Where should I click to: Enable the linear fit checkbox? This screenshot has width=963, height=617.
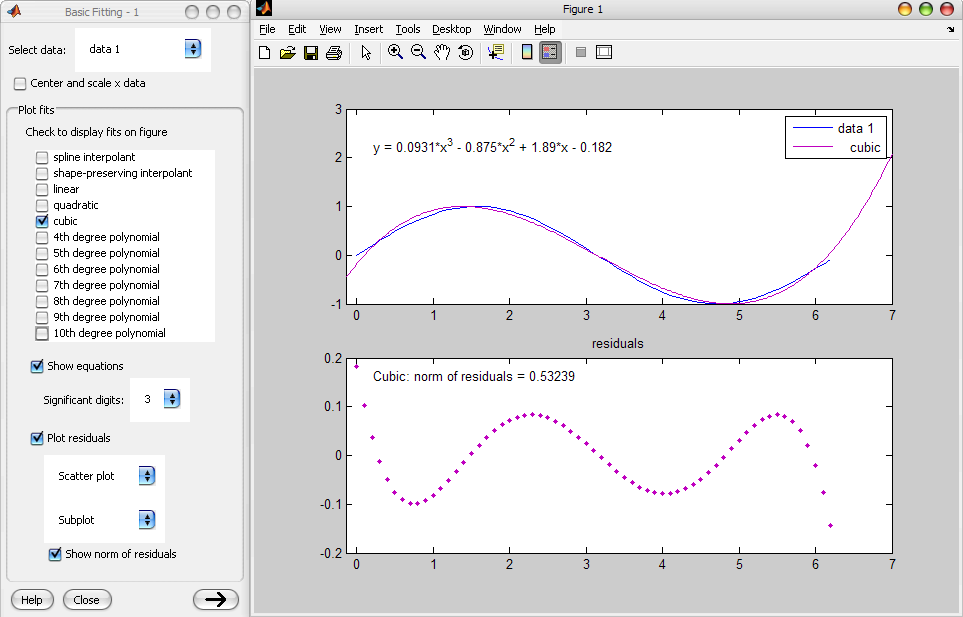point(42,190)
